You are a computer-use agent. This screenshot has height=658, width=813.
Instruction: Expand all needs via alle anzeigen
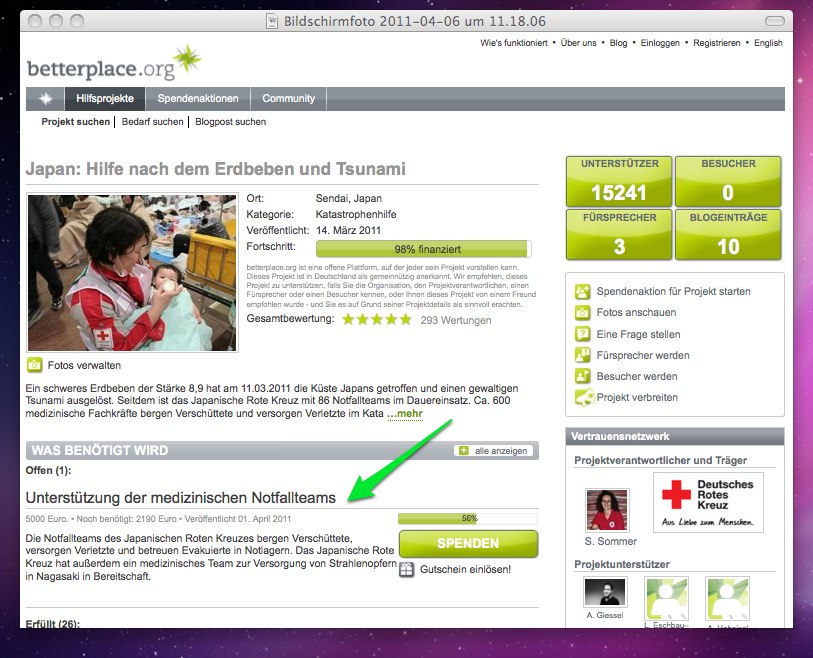[x=500, y=450]
